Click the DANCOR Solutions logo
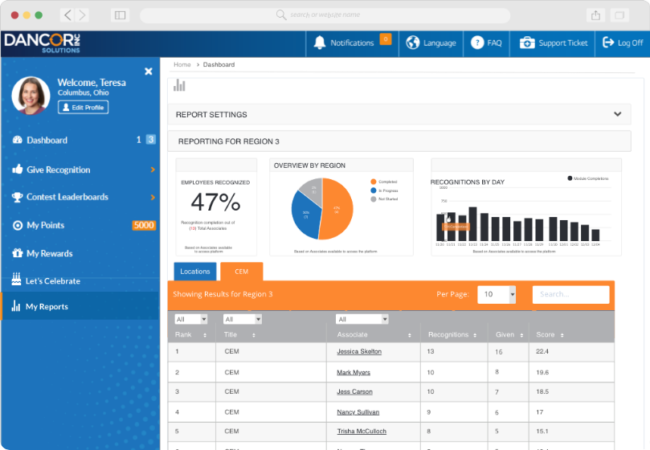 click(42, 43)
